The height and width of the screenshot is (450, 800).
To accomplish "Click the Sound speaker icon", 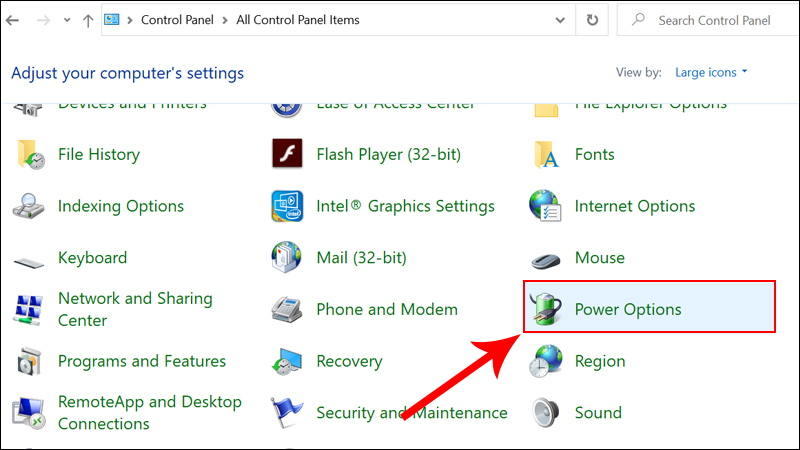I will (x=545, y=413).
